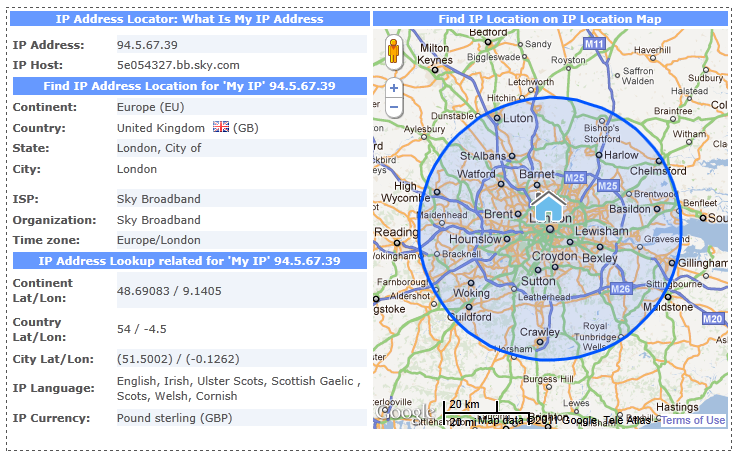Click the M26 motorway badge
Screen dimensions: 739x457
coord(621,289)
